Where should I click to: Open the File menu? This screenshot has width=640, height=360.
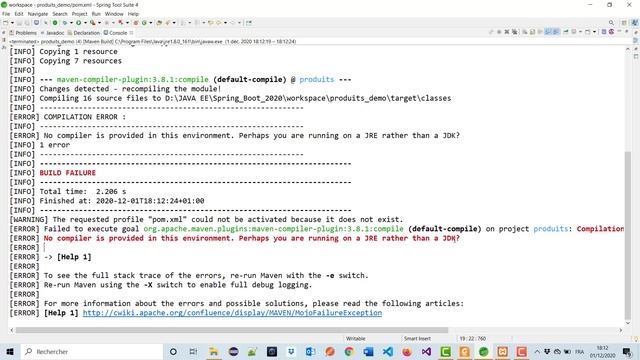pyautogui.click(x=6, y=14)
